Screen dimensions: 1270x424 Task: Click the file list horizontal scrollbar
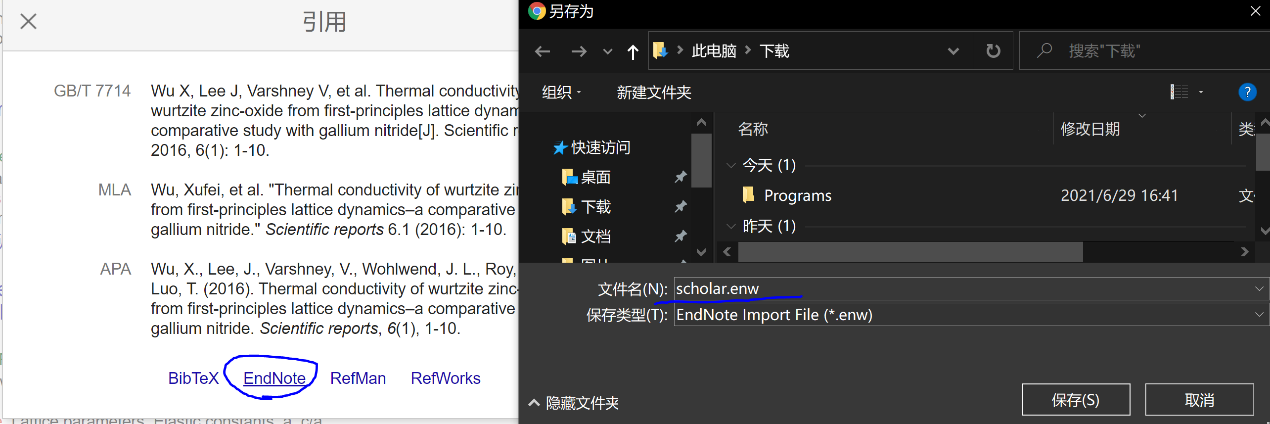coord(908,252)
